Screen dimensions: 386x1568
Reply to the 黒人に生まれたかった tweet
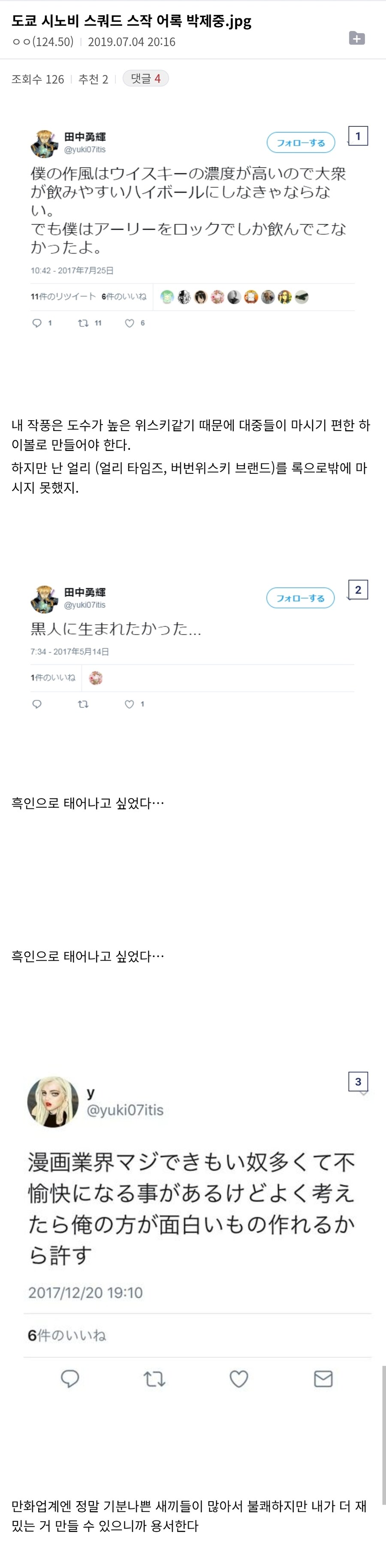tap(38, 703)
